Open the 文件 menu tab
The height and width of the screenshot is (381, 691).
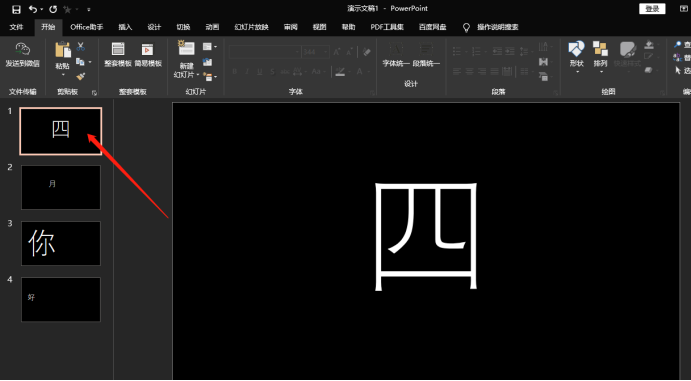16,27
